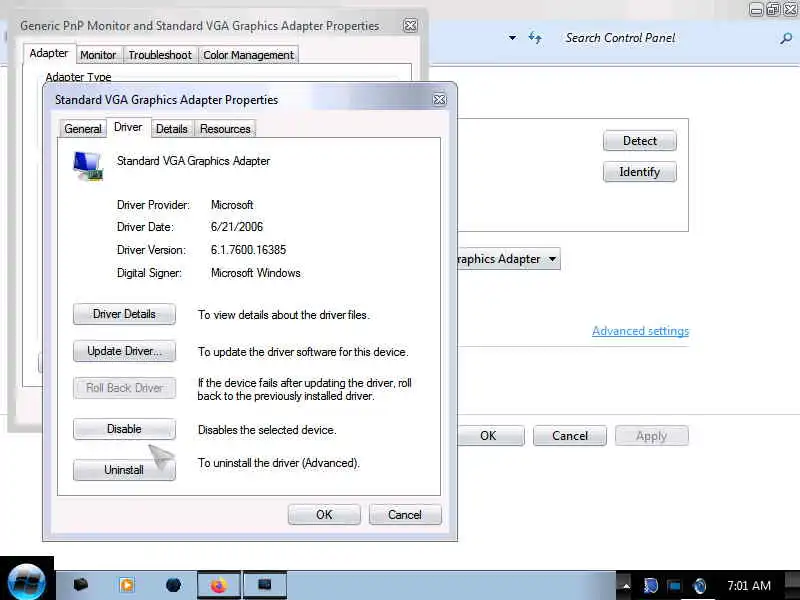Click Apply in the Screen Resolution window

[x=652, y=436]
